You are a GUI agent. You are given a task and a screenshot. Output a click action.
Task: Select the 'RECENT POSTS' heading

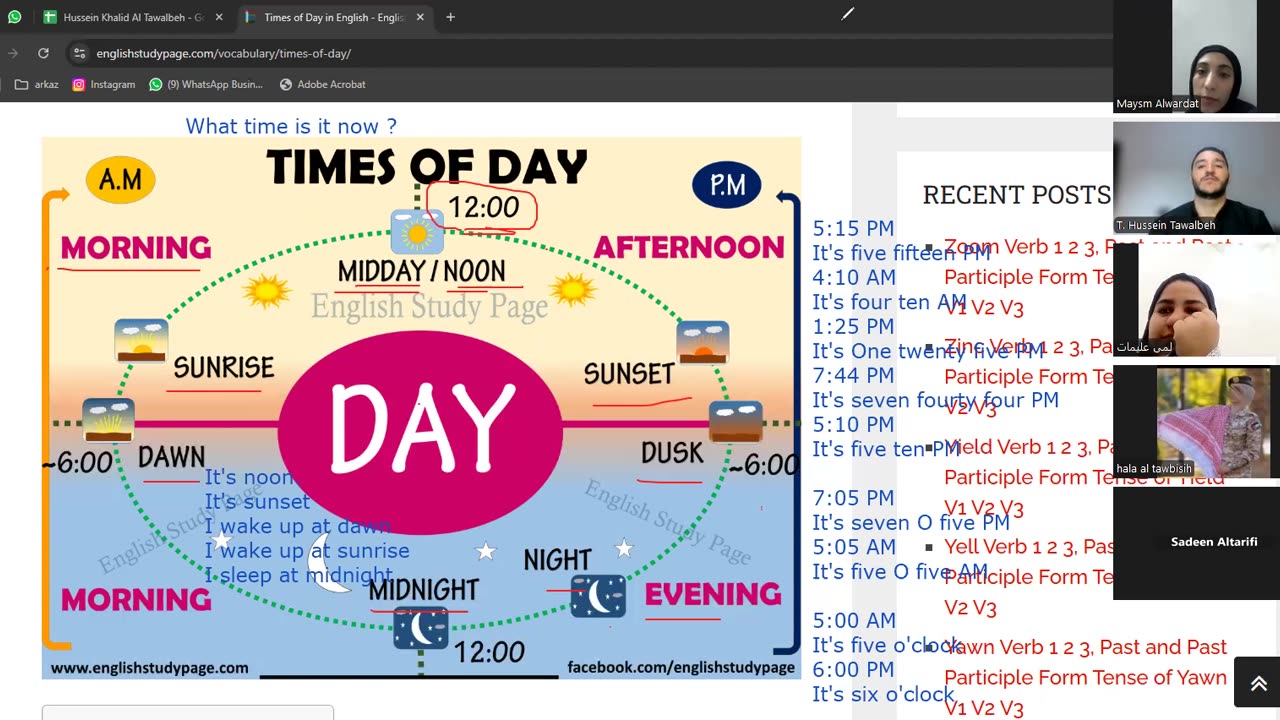(x=1016, y=194)
